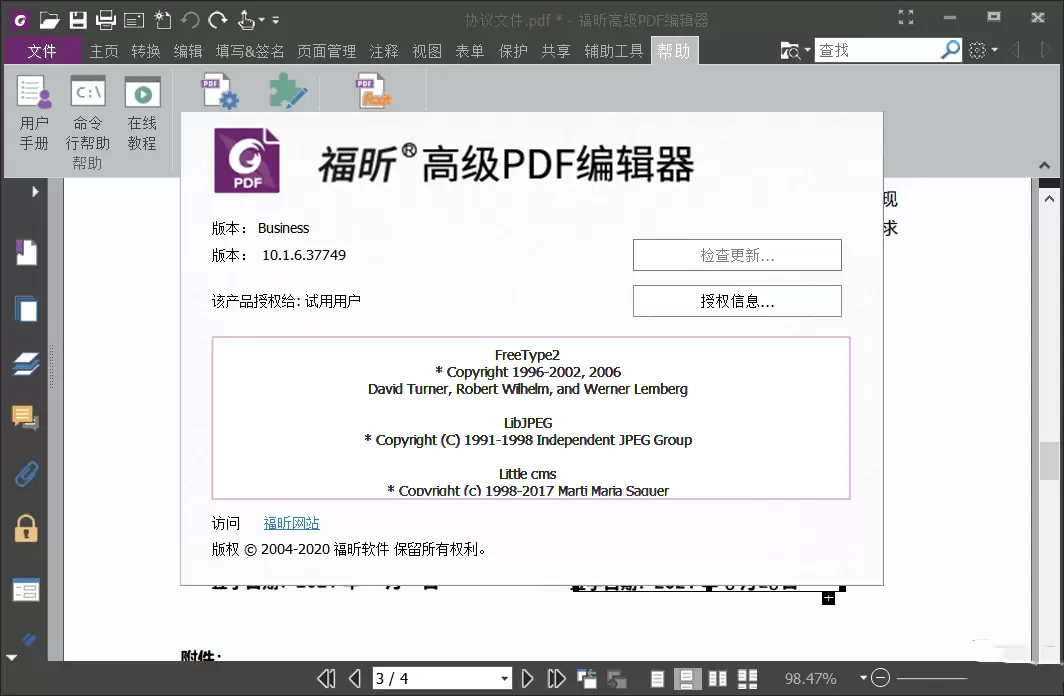Open 在线教程 online tutorial
1064x696 pixels.
tap(142, 113)
